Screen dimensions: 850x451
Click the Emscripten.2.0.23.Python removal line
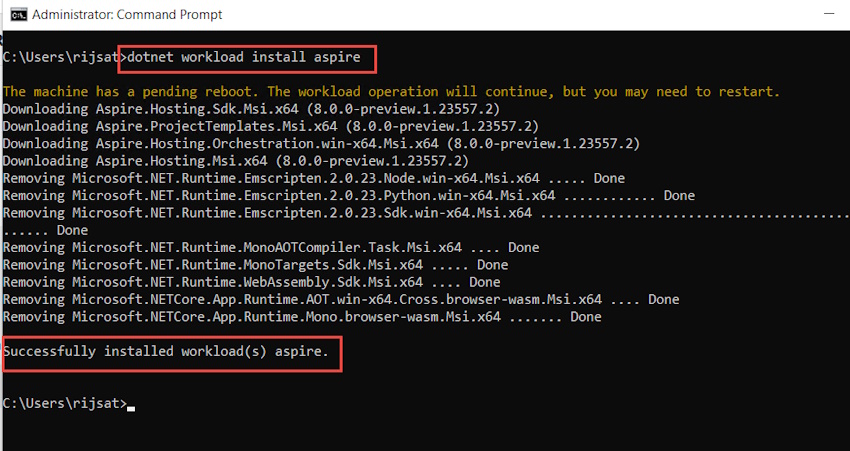[x=349, y=196]
